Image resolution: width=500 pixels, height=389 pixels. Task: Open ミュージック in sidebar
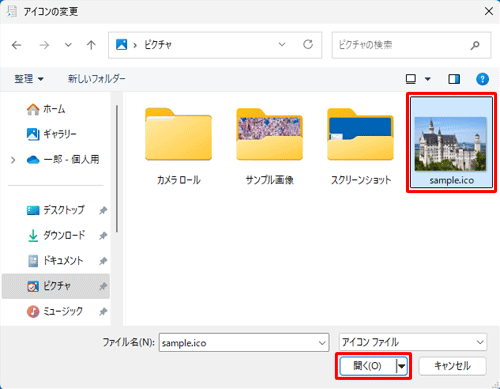56,311
